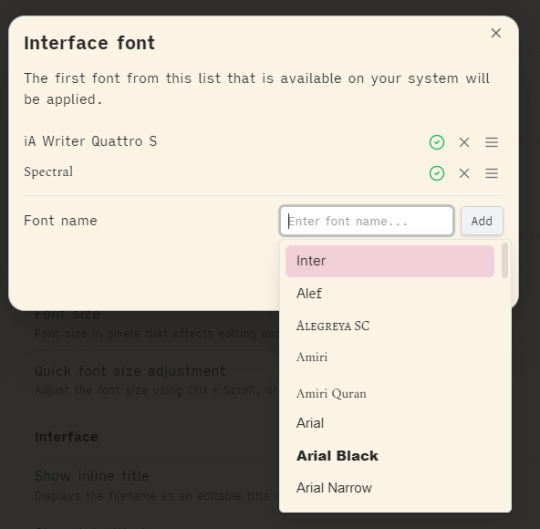Click Show inline title in settings
The width and height of the screenshot is (540, 529).
(x=92, y=476)
